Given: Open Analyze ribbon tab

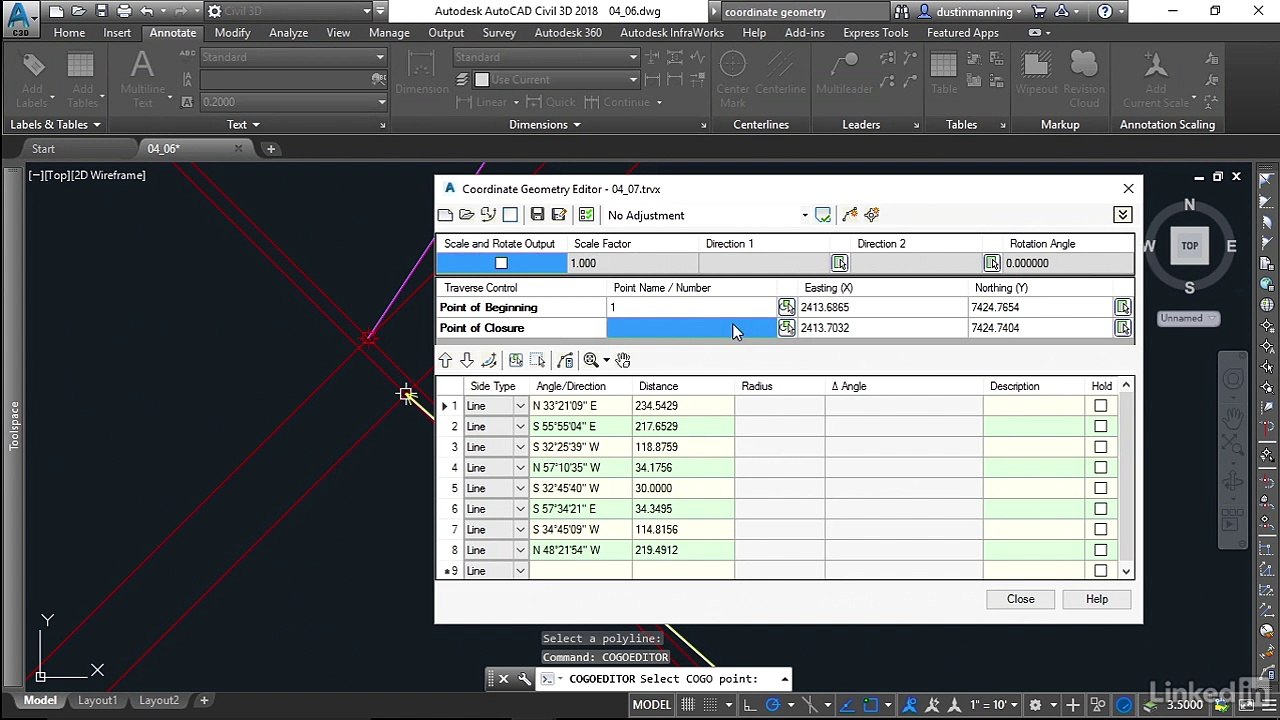Looking at the screenshot, I should click(288, 33).
